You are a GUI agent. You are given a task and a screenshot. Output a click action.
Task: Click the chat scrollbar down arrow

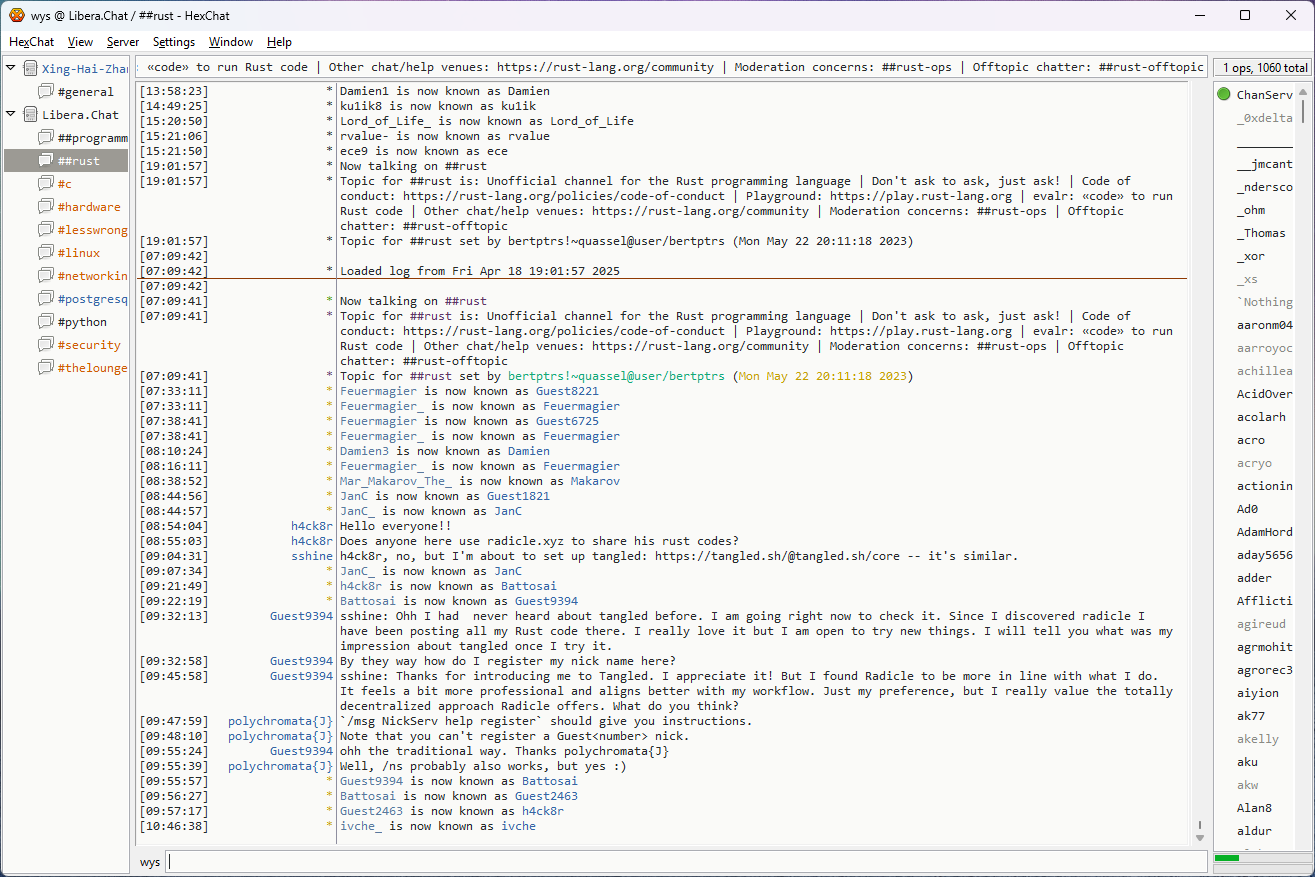pyautogui.click(x=1200, y=837)
